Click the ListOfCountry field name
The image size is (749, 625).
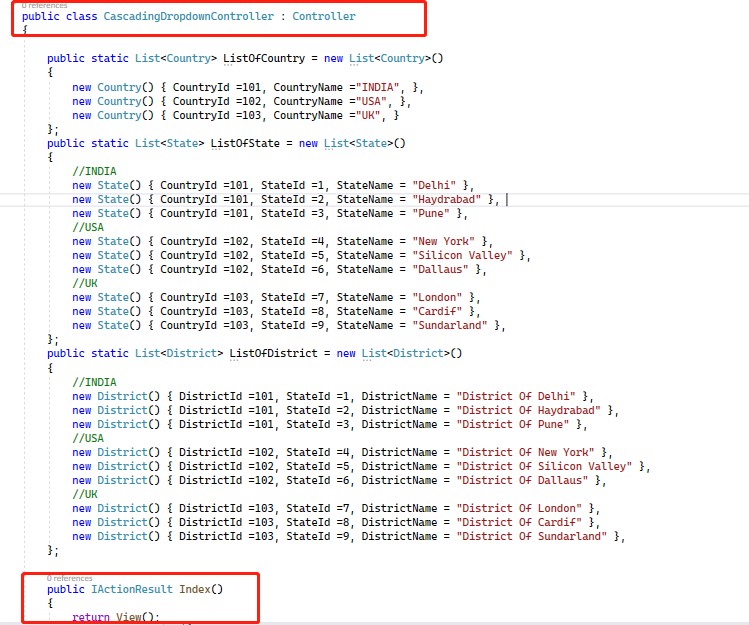point(264,58)
